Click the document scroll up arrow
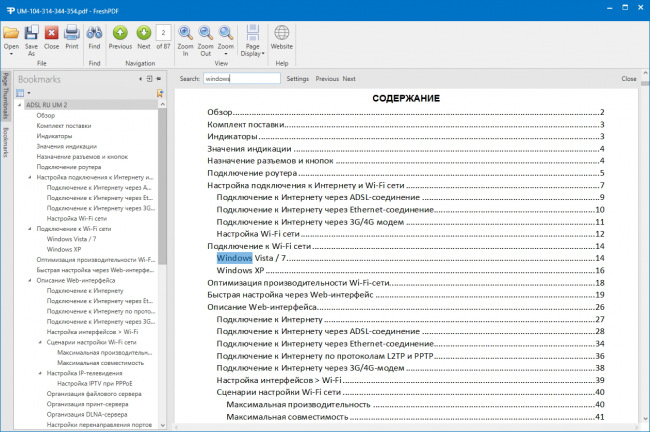This screenshot has width=650, height=432. (645, 73)
